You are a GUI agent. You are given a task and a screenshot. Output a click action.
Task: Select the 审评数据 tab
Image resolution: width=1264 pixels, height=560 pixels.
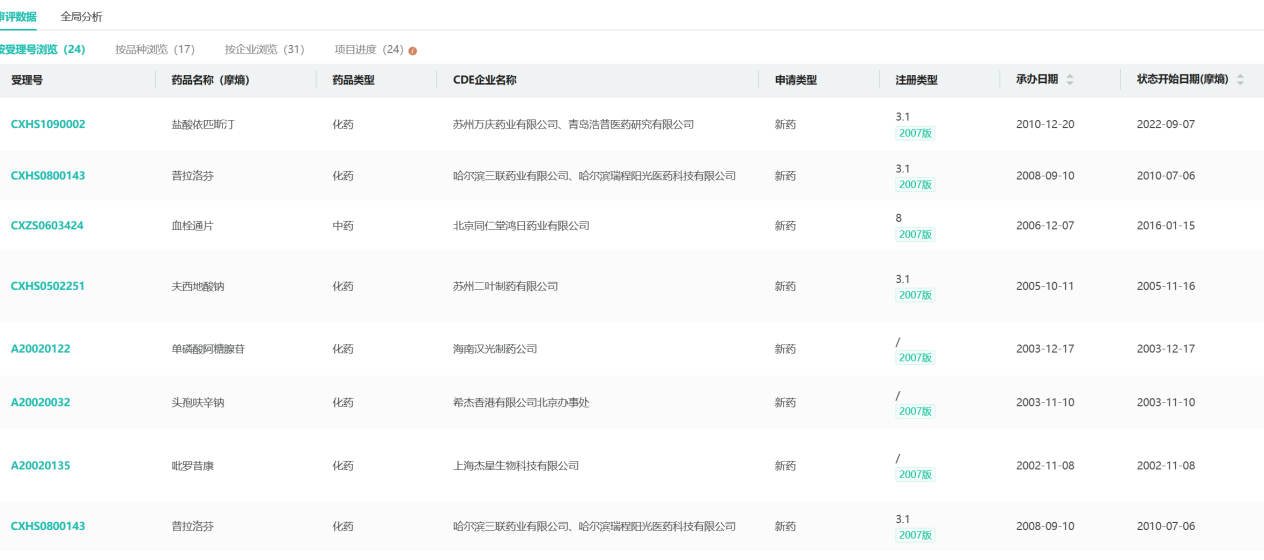point(18,17)
